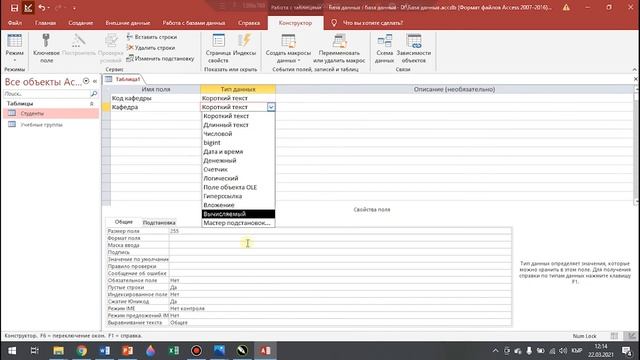The image size is (640, 360).
Task: Switch to Работа с базами данных tab
Action: (x=194, y=23)
